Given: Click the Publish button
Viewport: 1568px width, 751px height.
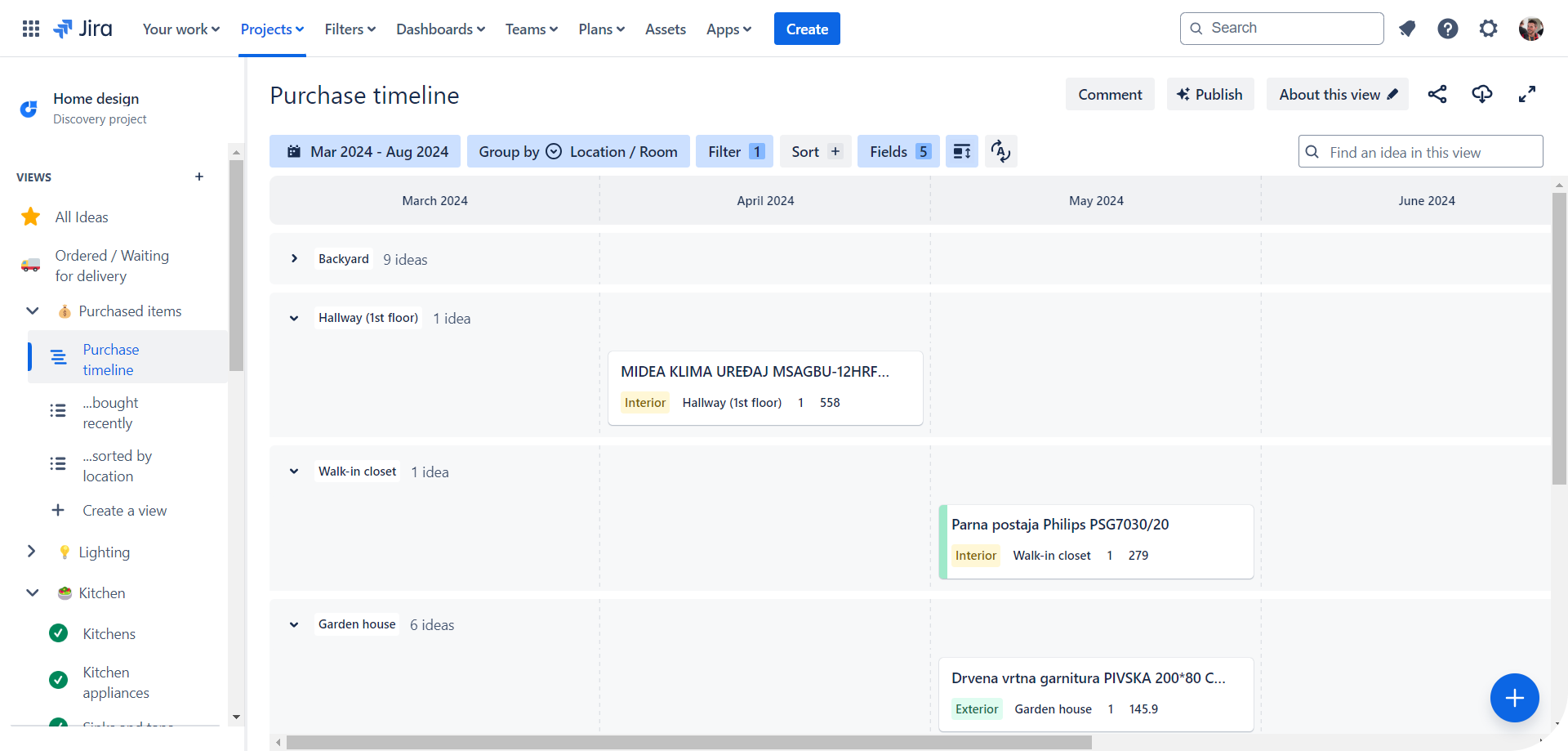Looking at the screenshot, I should (x=1210, y=94).
